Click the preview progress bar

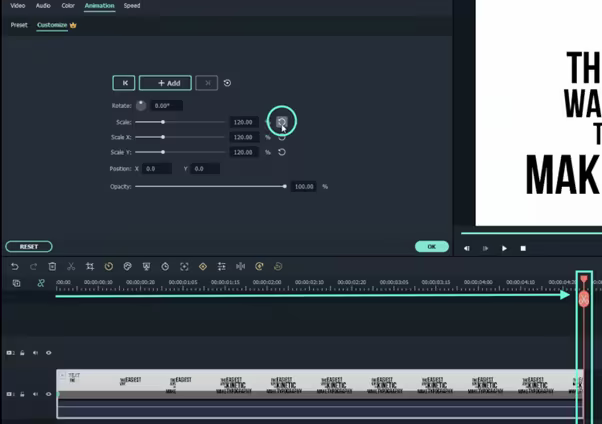pyautogui.click(x=531, y=233)
